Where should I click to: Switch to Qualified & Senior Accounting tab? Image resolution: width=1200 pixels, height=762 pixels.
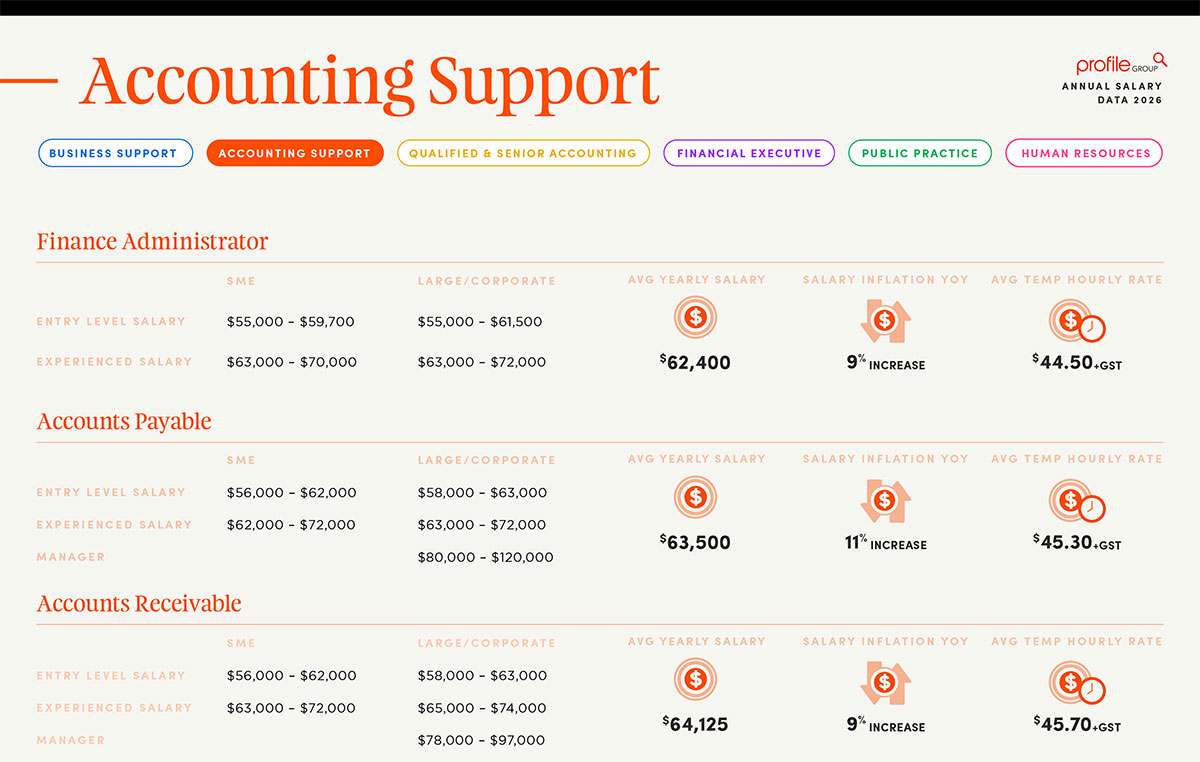[523, 153]
